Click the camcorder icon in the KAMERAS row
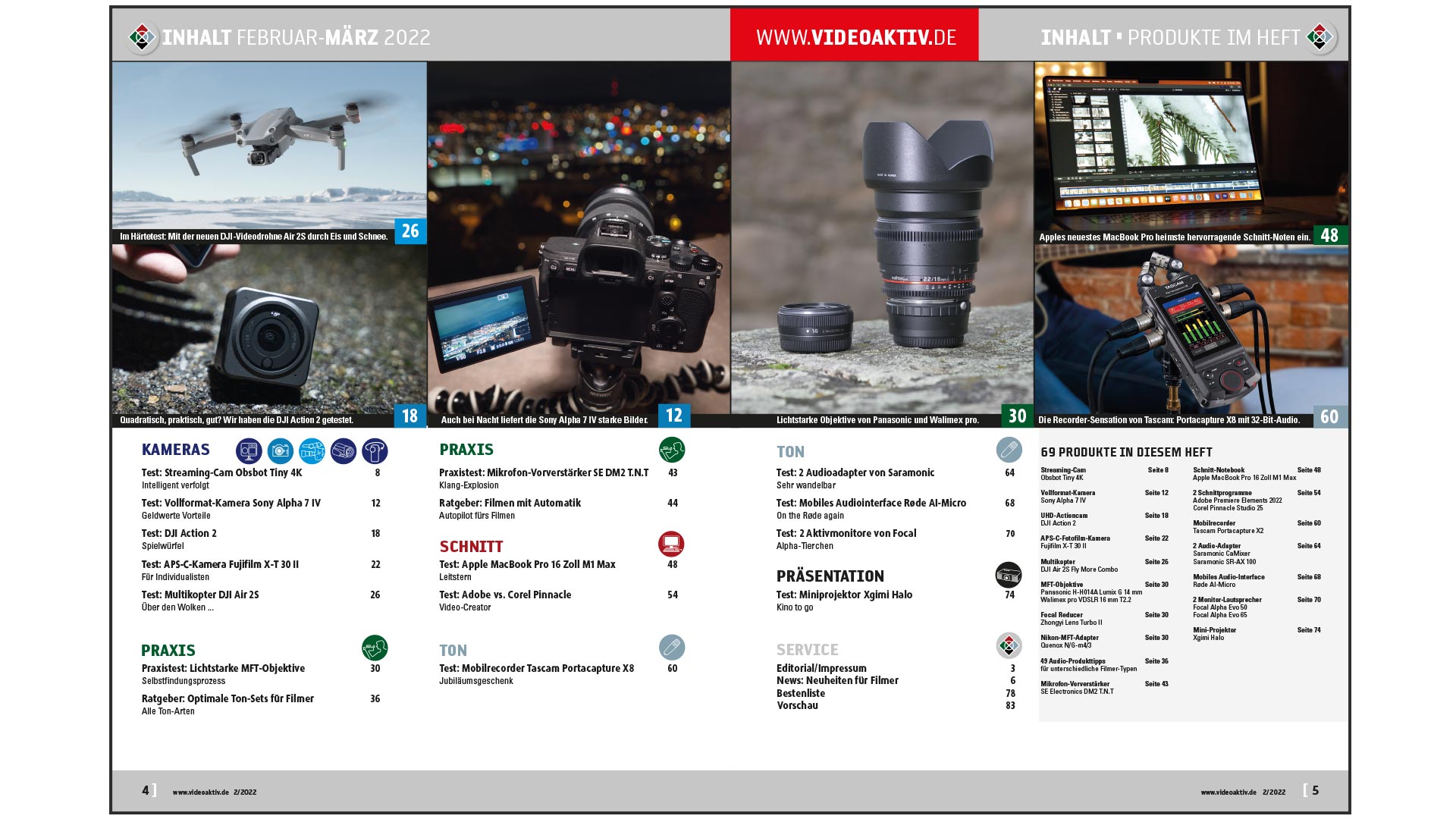 (x=312, y=451)
